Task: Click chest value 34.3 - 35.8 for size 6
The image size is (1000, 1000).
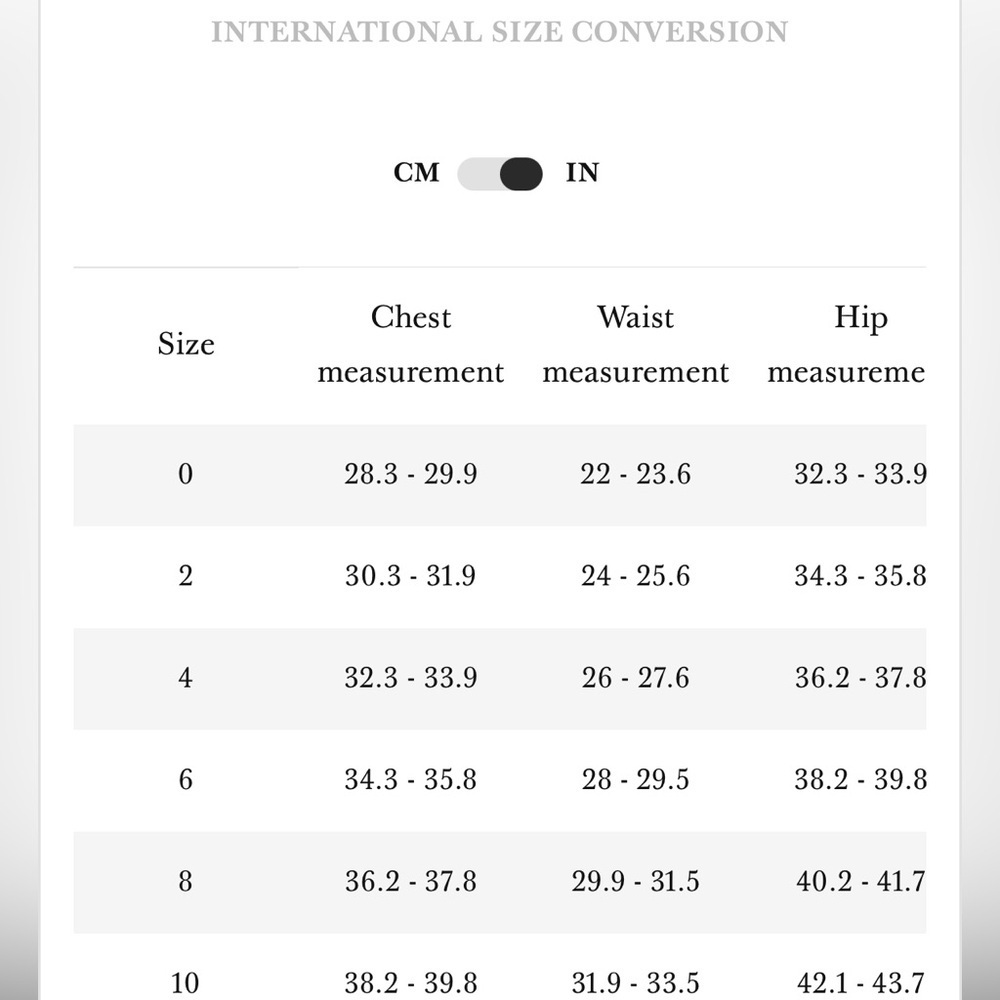Action: pyautogui.click(x=411, y=779)
